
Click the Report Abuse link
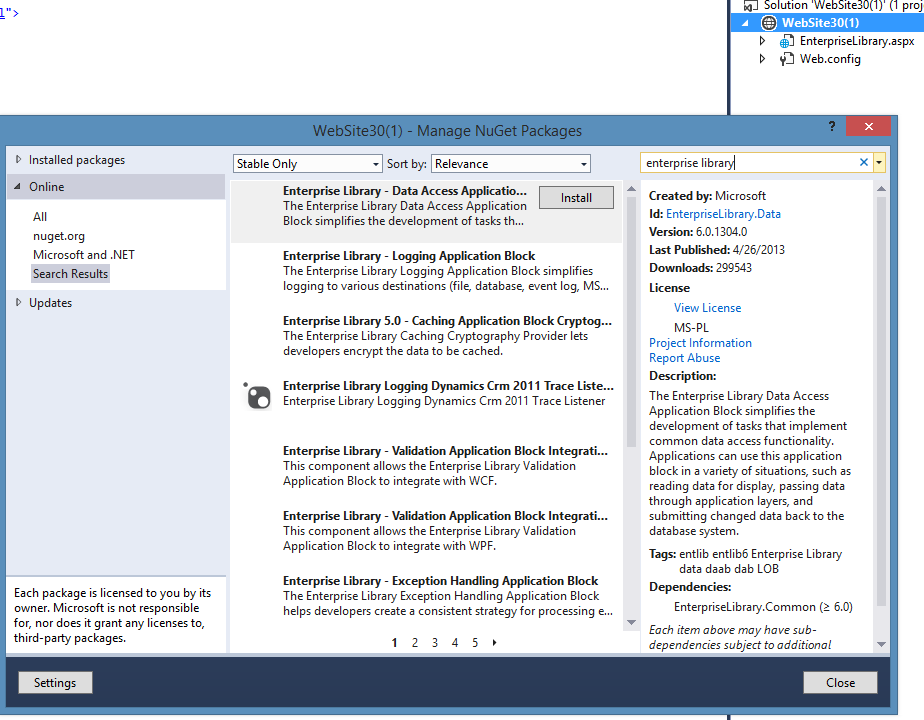click(684, 358)
